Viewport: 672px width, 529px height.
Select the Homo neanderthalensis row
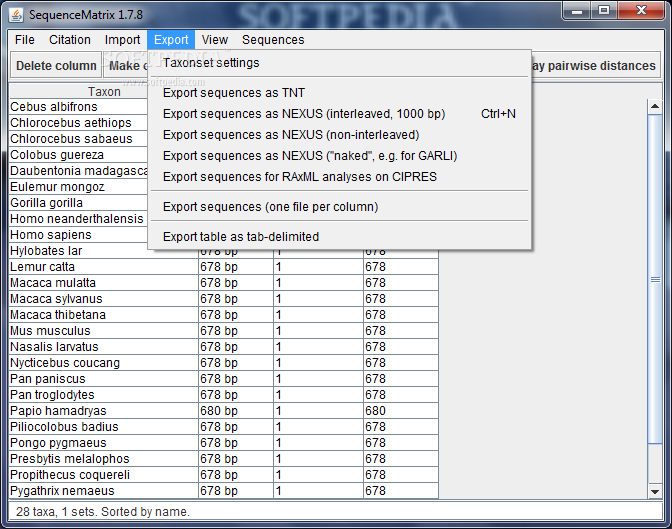click(78, 219)
